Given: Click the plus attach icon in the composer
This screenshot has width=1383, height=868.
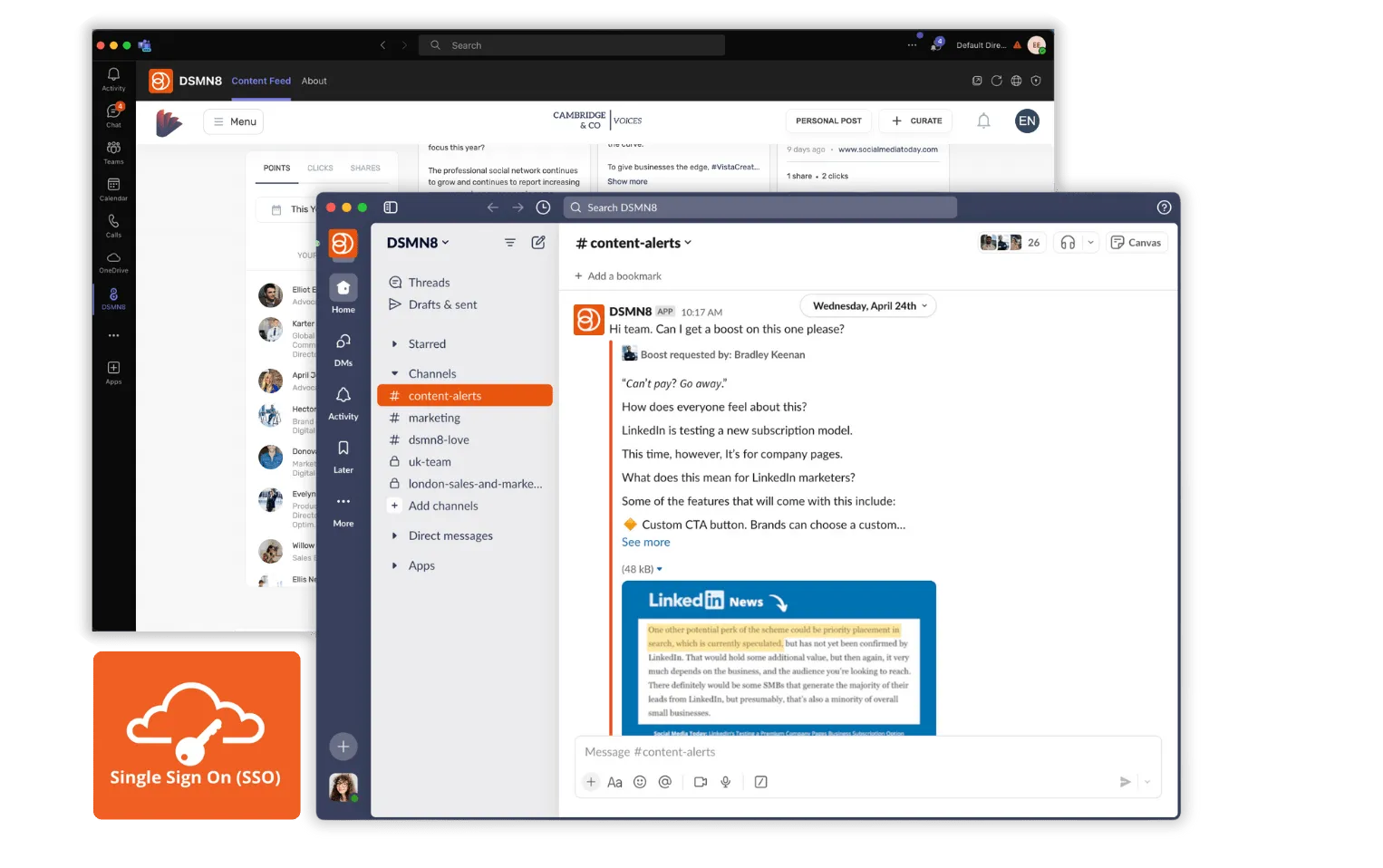Looking at the screenshot, I should click(x=591, y=782).
